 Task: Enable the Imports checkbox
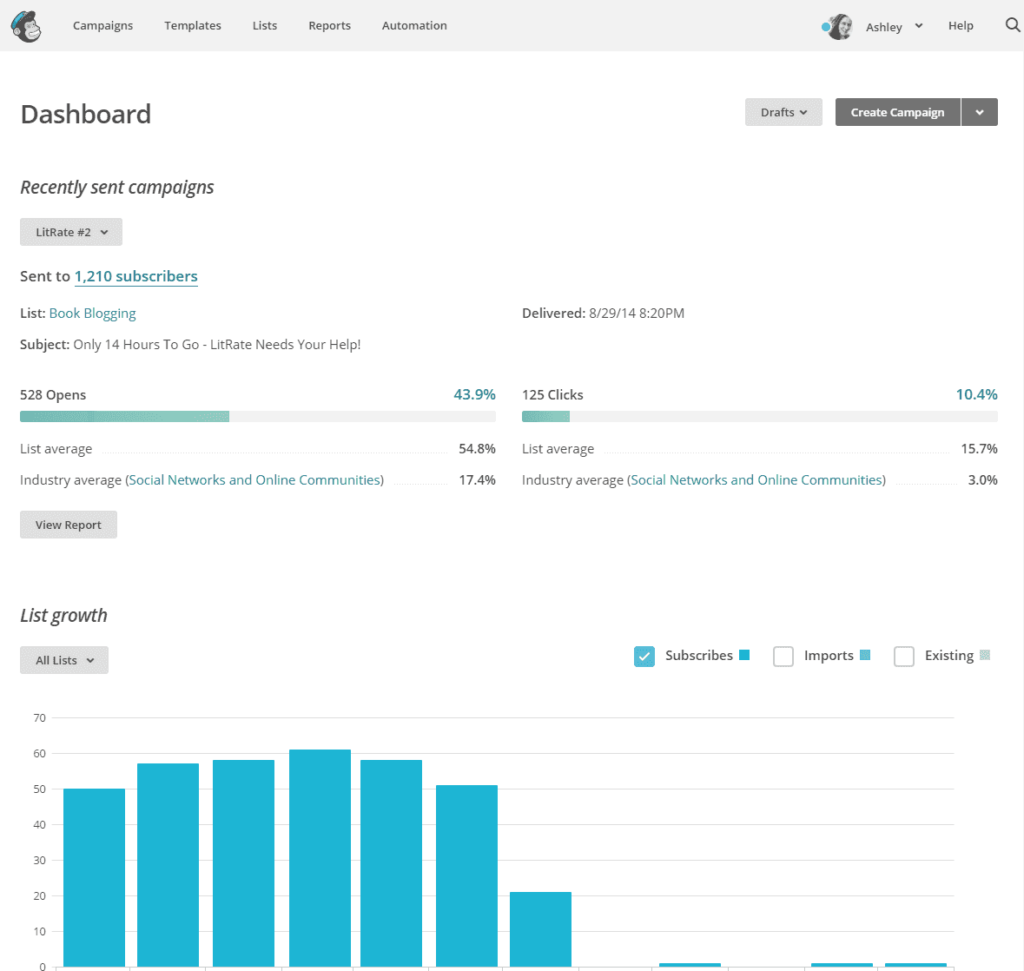coord(783,656)
